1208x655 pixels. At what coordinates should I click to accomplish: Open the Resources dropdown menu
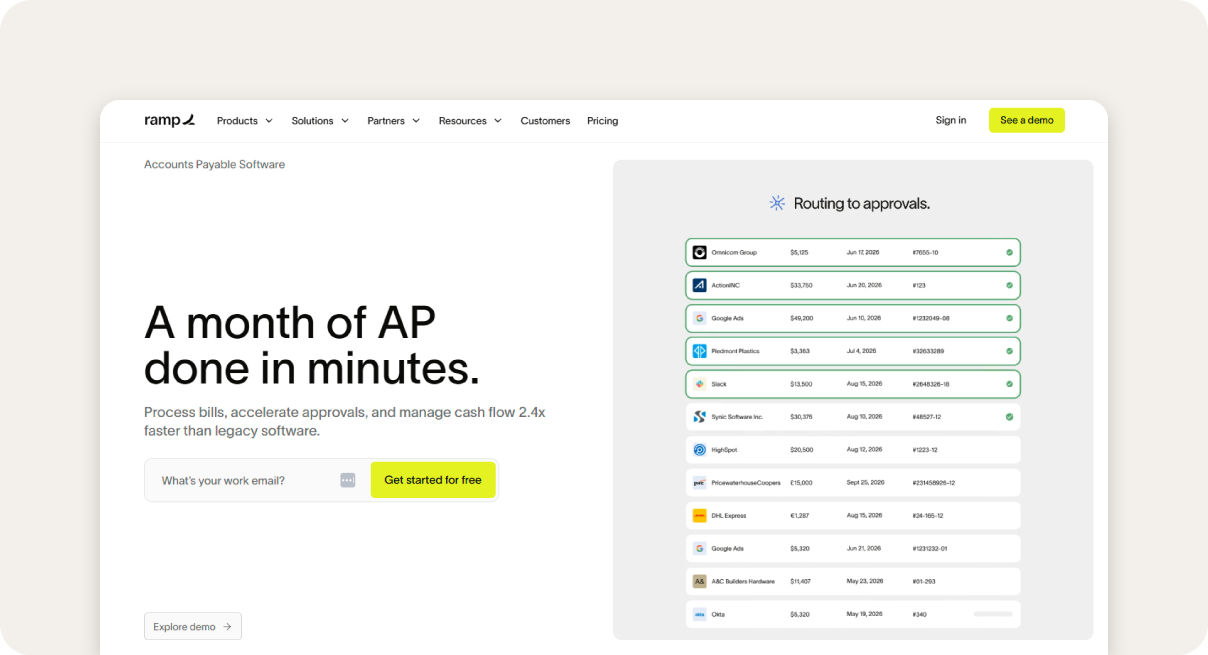coord(470,121)
